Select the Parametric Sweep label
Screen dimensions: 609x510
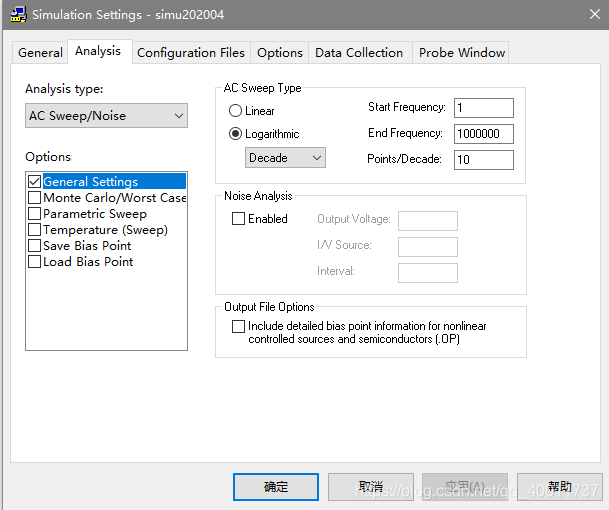(x=95, y=213)
